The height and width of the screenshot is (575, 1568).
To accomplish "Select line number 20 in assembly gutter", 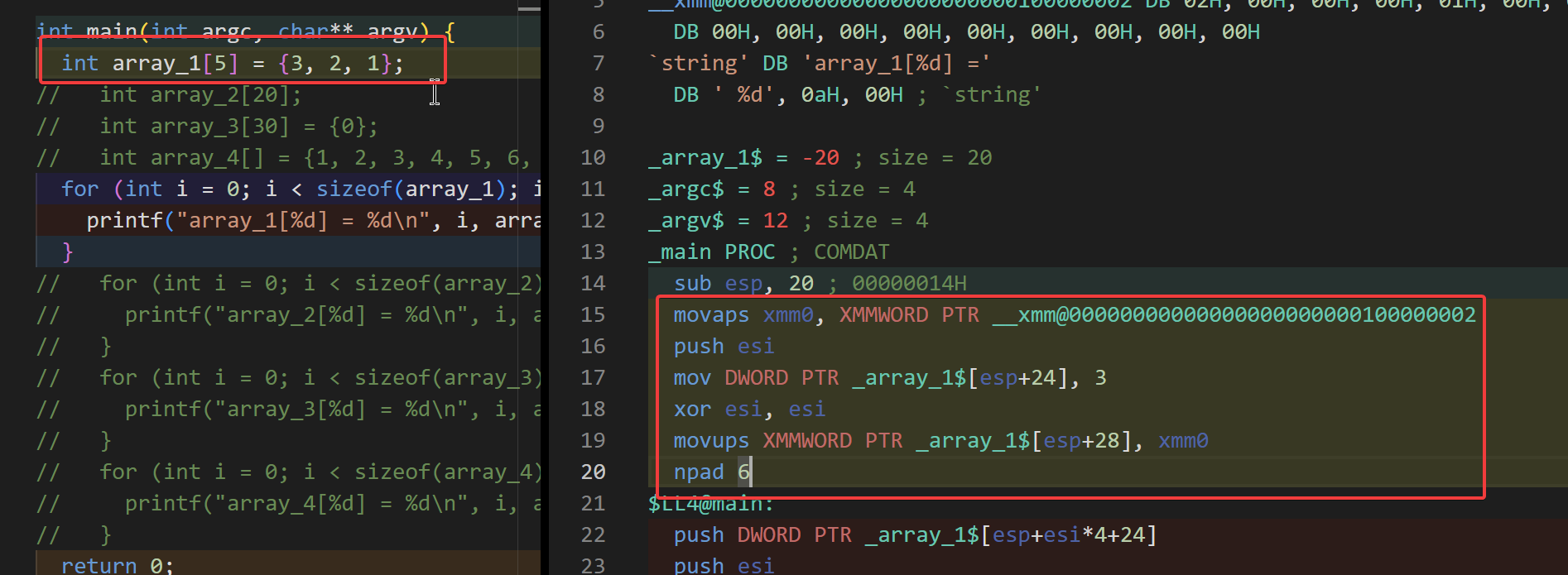I will (593, 472).
